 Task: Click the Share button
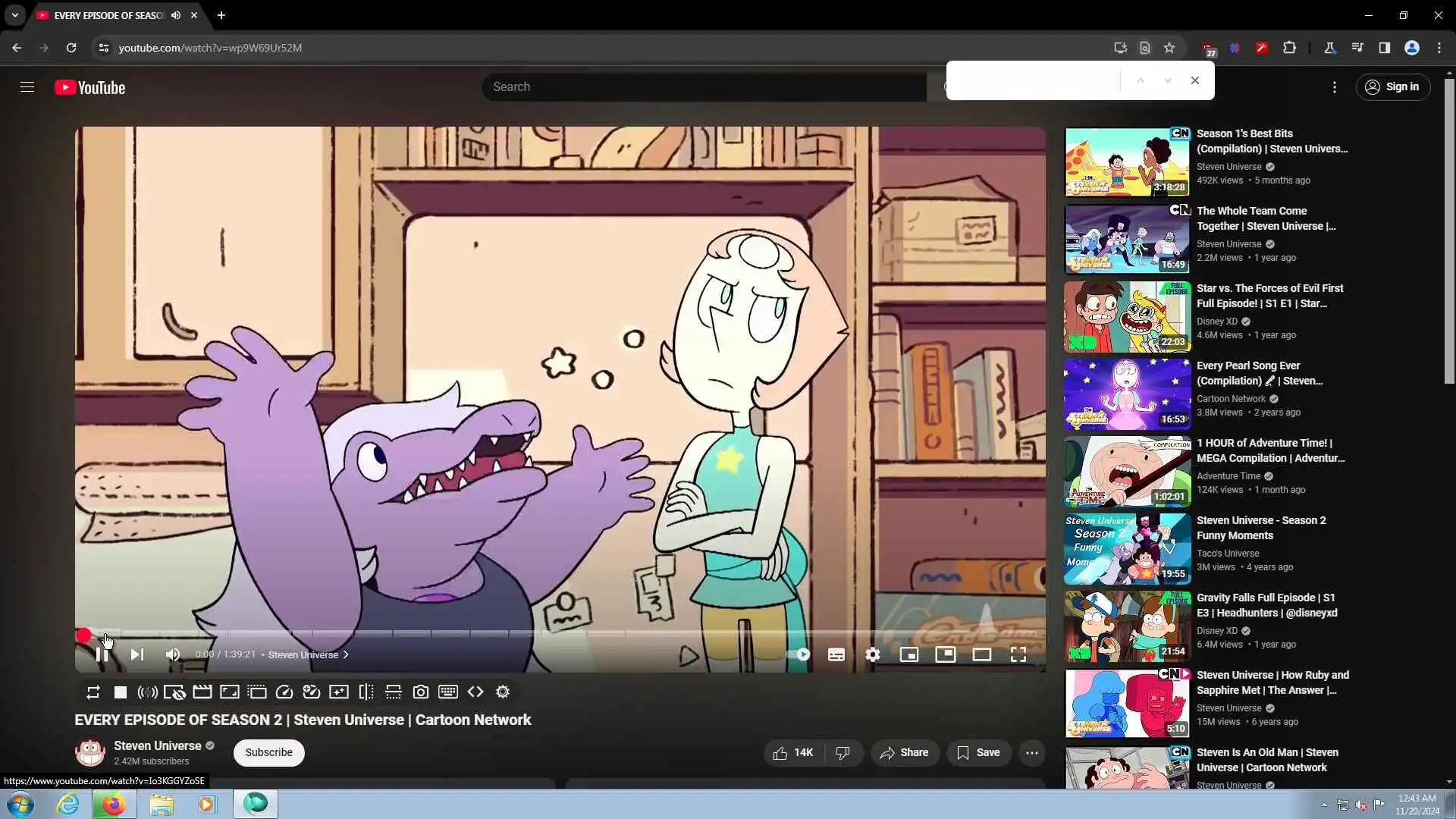(x=904, y=753)
